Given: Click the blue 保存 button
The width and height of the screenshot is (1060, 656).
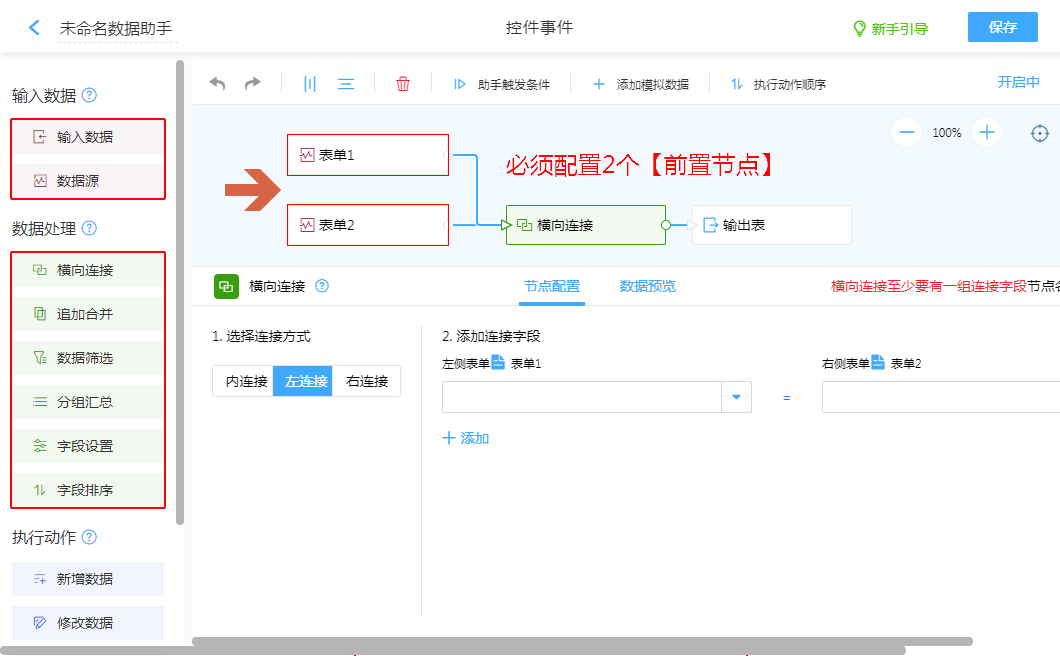Looking at the screenshot, I should point(1002,27).
